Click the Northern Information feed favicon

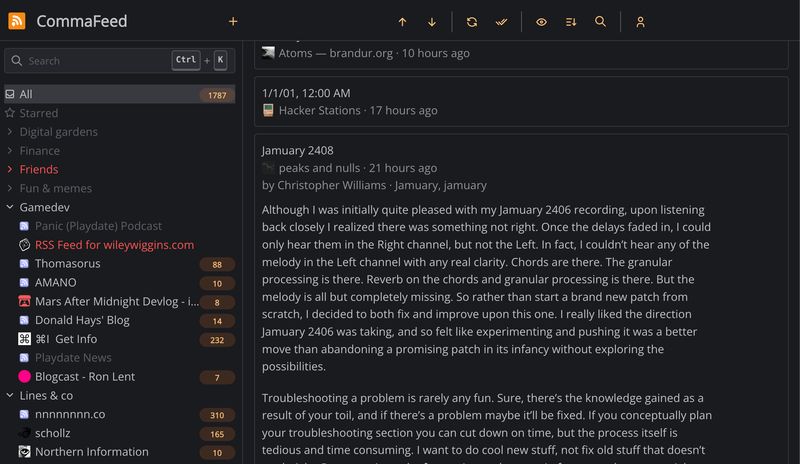[24, 452]
